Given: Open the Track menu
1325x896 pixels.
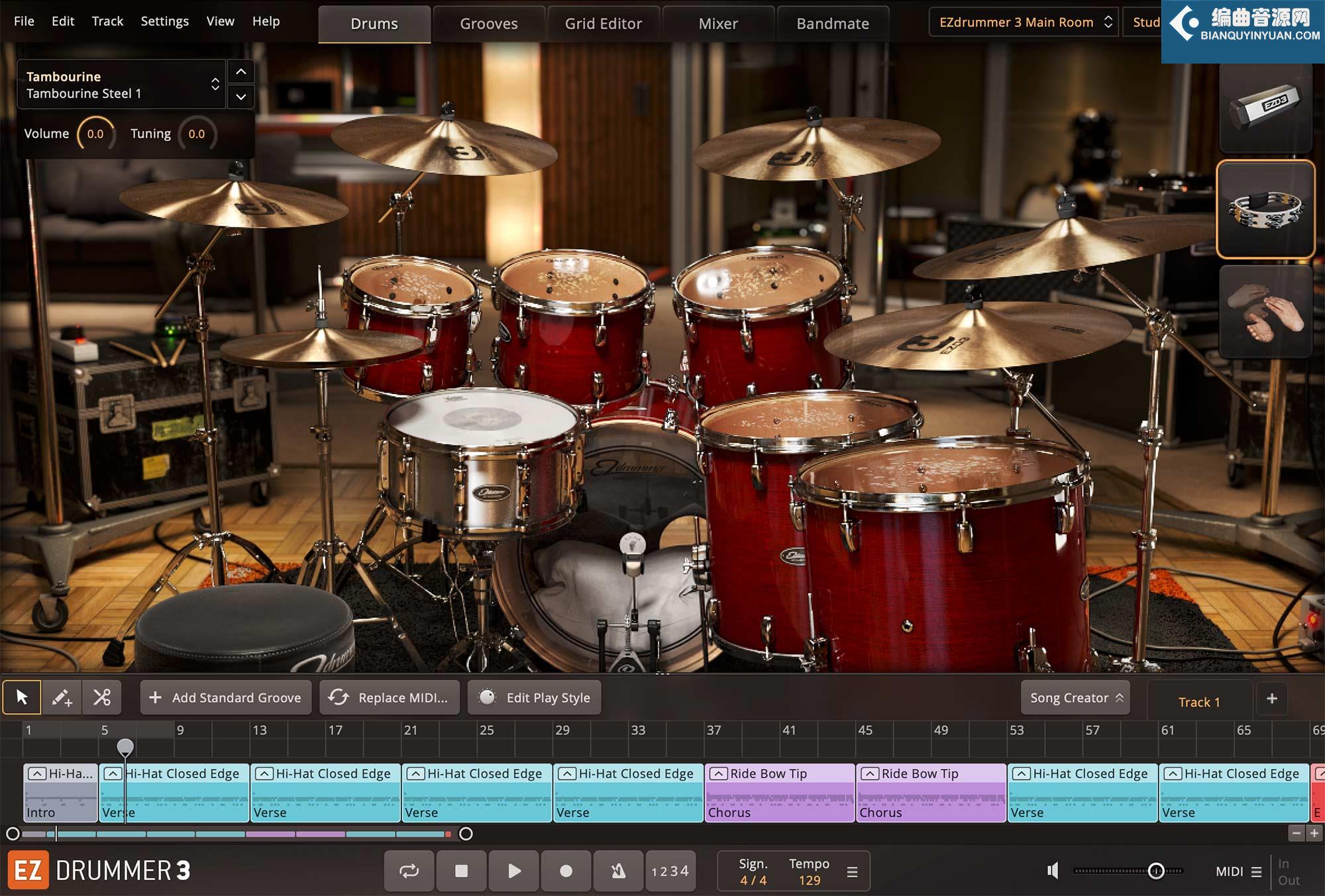Looking at the screenshot, I should pyautogui.click(x=107, y=21).
